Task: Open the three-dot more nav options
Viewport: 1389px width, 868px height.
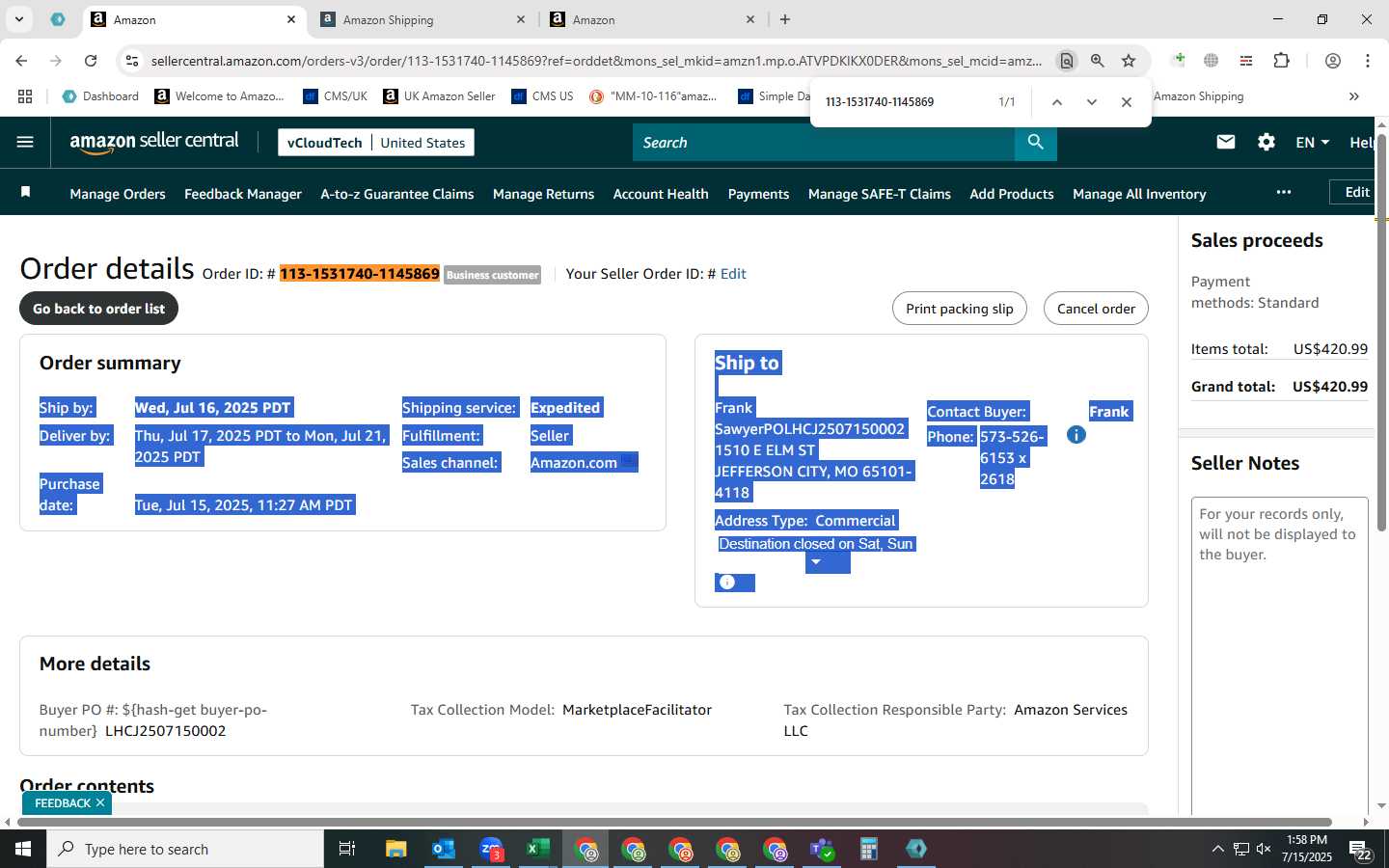Action: (x=1283, y=192)
